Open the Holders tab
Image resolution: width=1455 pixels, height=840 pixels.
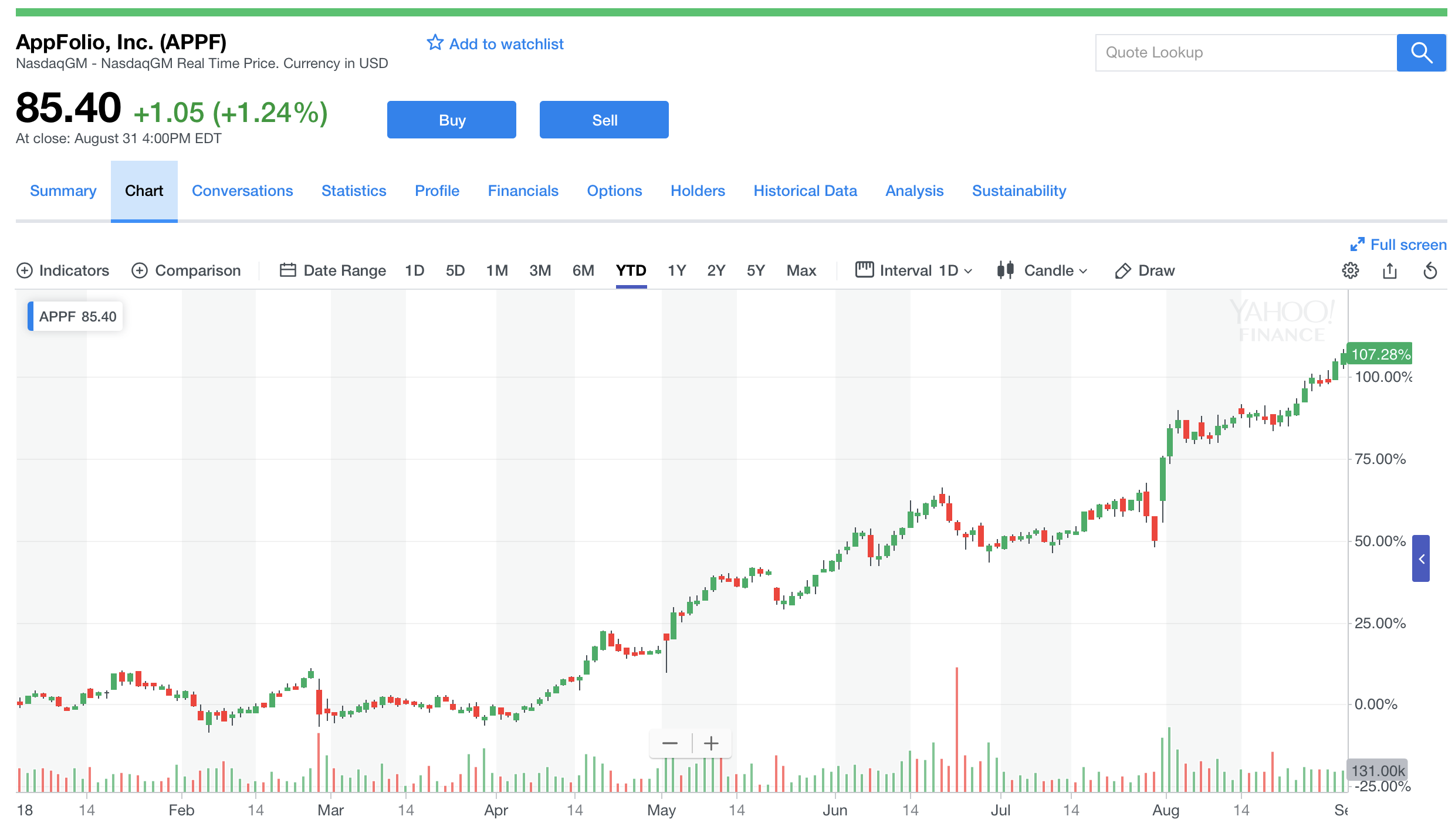(698, 191)
